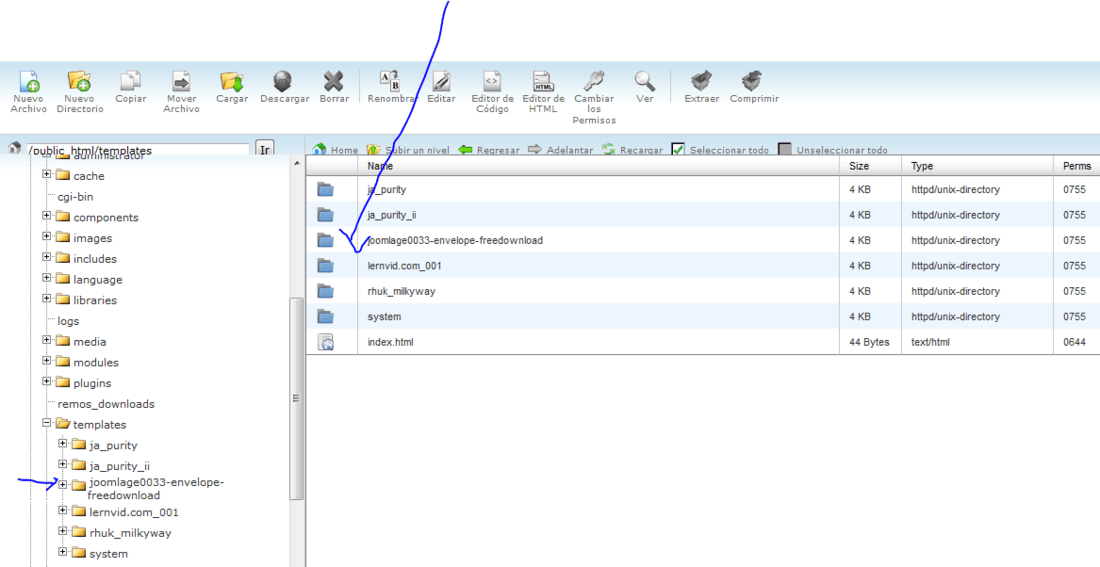Image resolution: width=1100 pixels, height=567 pixels.
Task: Click the Cargar upload icon
Action: tap(232, 81)
